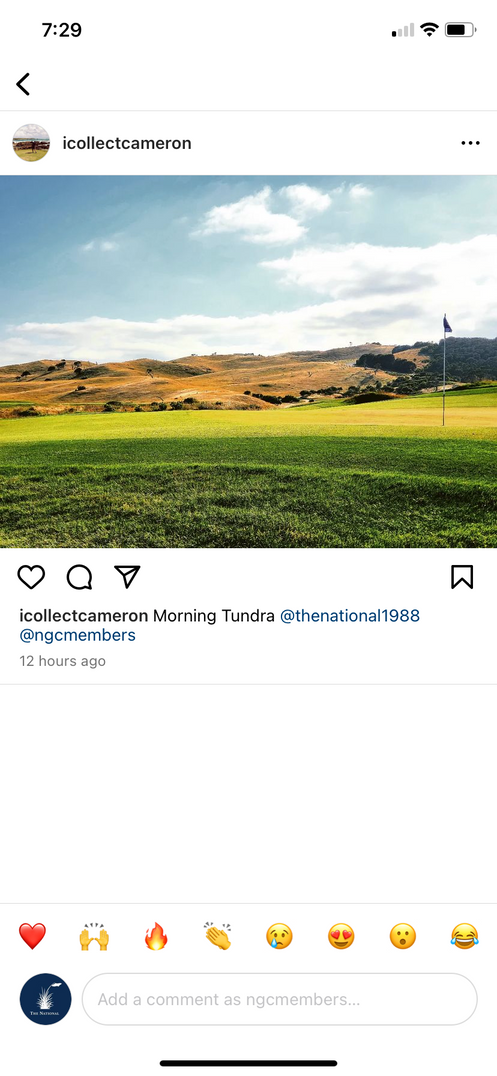
Task: Insert raised hands emoji reaction
Action: coord(94,936)
